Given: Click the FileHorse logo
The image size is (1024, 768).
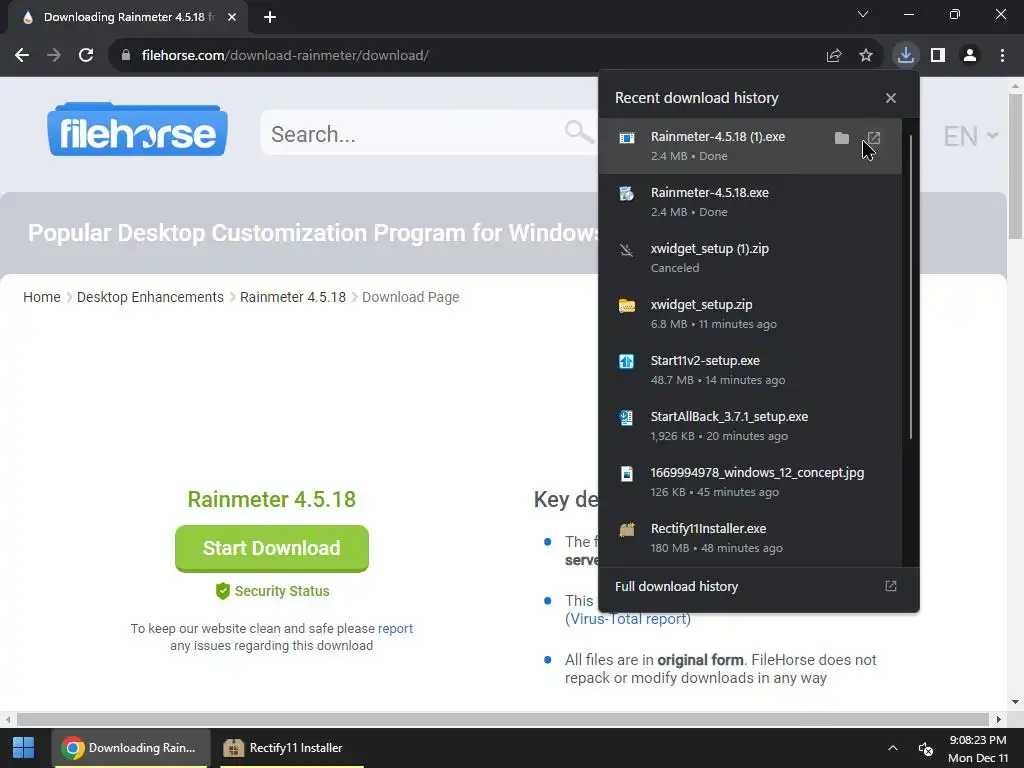Looking at the screenshot, I should [137, 129].
